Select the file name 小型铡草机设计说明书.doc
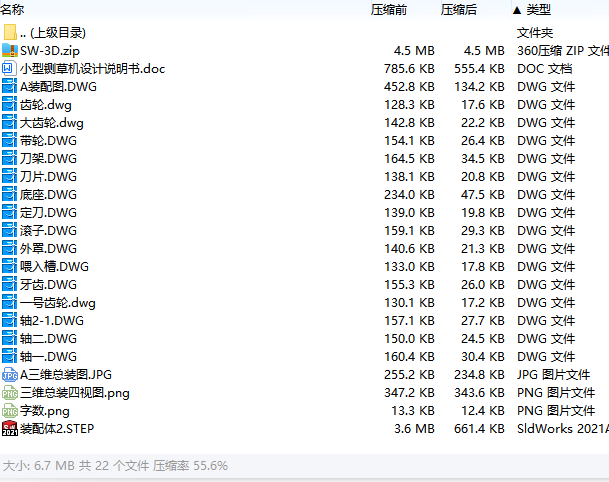 point(93,69)
